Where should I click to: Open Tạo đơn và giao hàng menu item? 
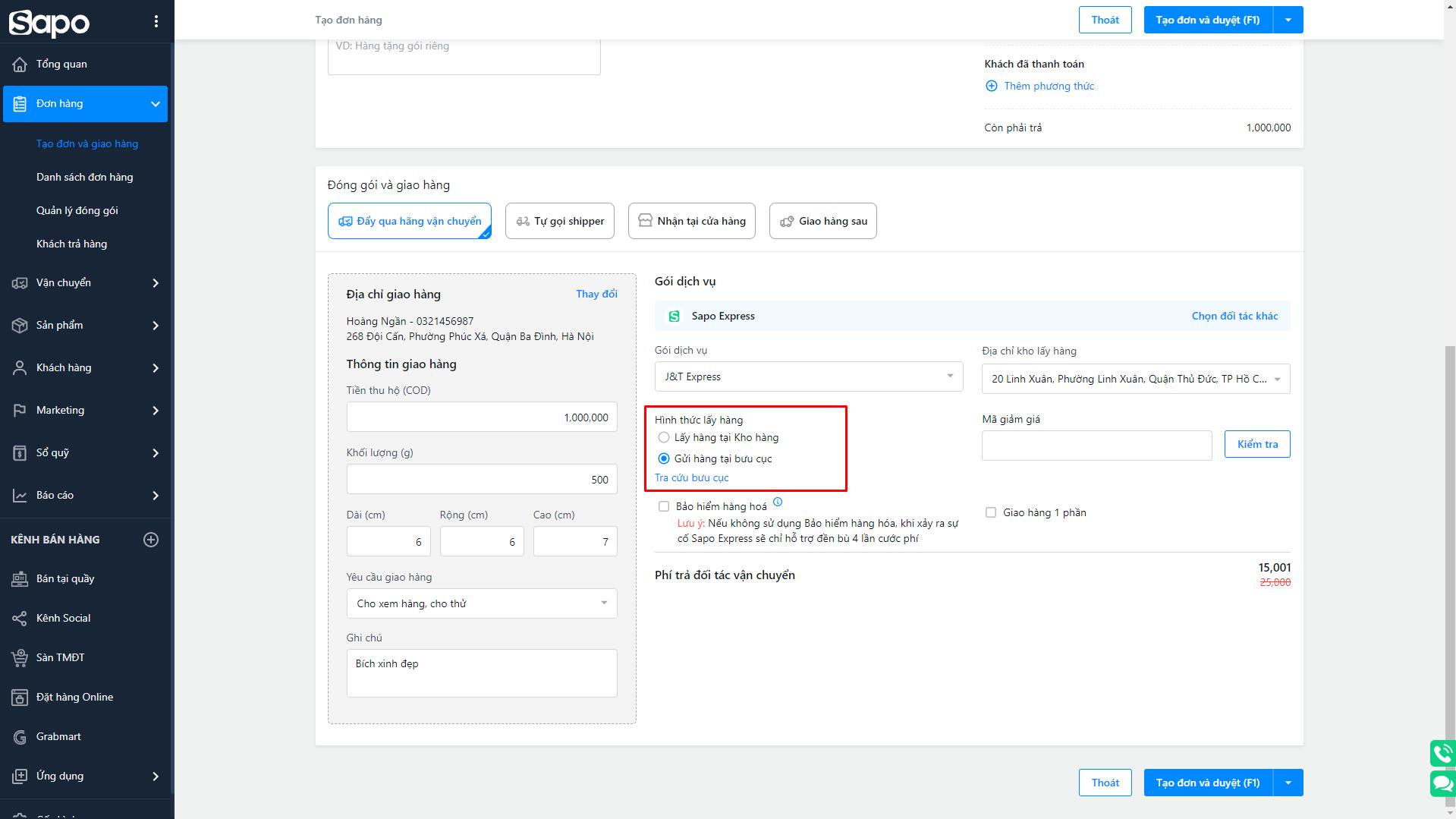click(x=87, y=143)
